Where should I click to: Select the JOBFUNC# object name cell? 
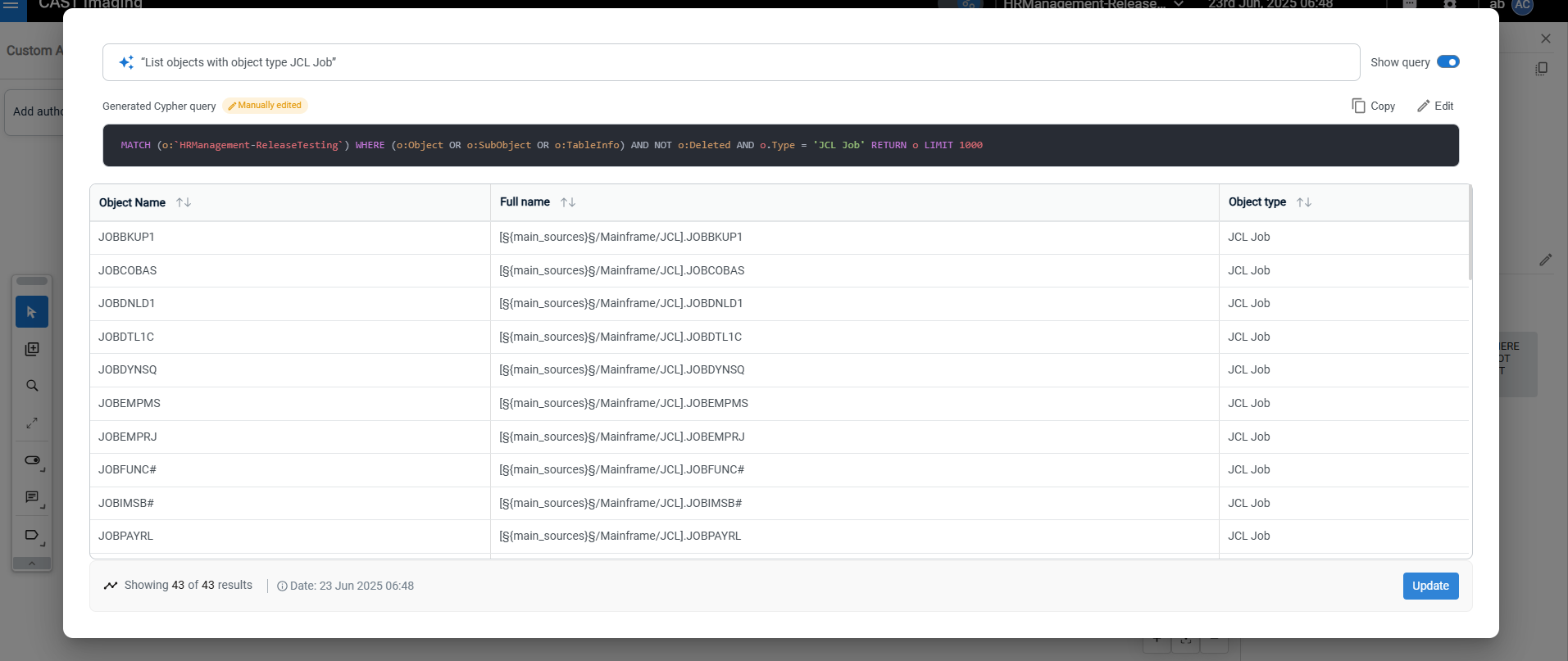pos(290,470)
